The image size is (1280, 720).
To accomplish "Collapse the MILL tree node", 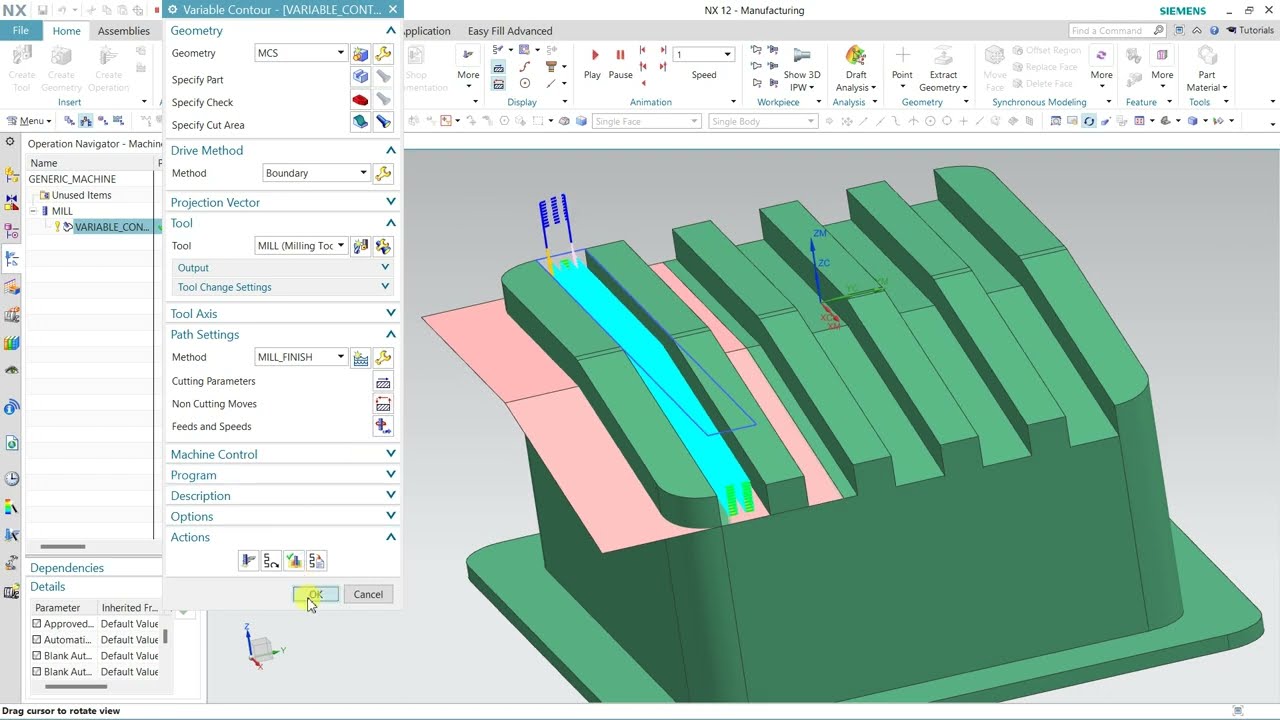I will [34, 211].
